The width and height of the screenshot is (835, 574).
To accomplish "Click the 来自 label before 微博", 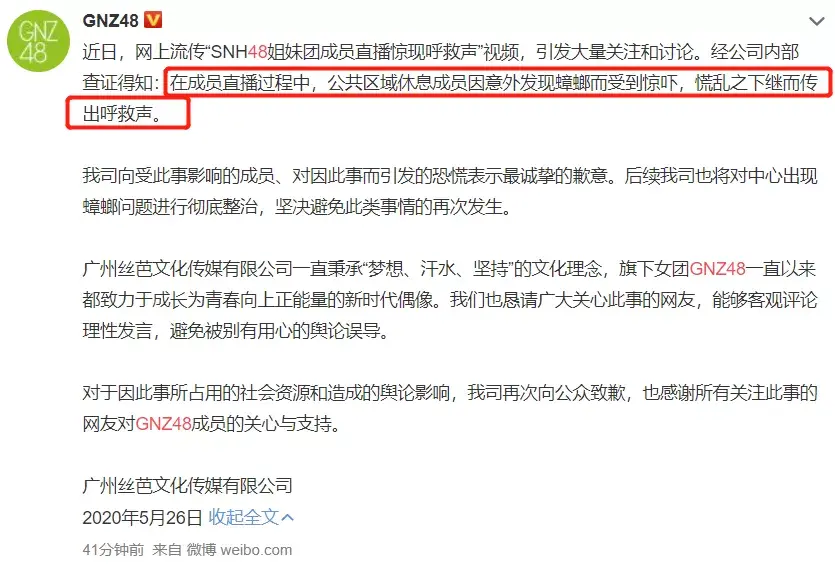I will [167, 550].
